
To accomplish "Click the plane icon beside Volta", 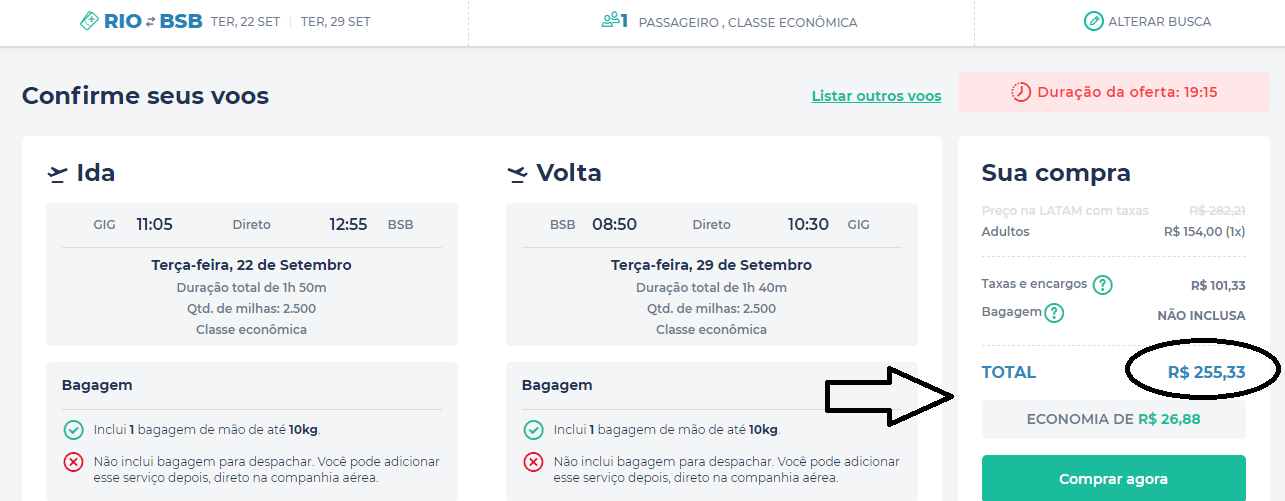I will click(517, 174).
